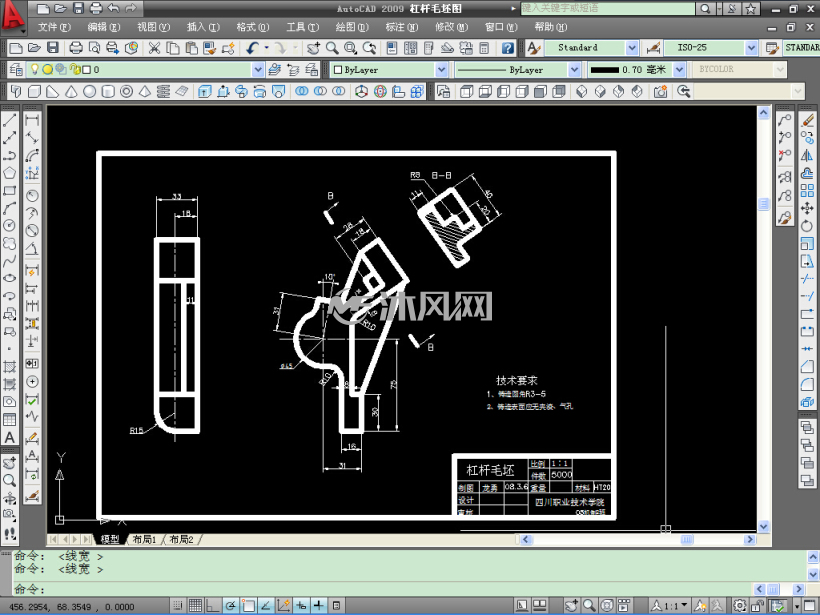Toggle Dynamic Input in the status bar

(x=301, y=606)
